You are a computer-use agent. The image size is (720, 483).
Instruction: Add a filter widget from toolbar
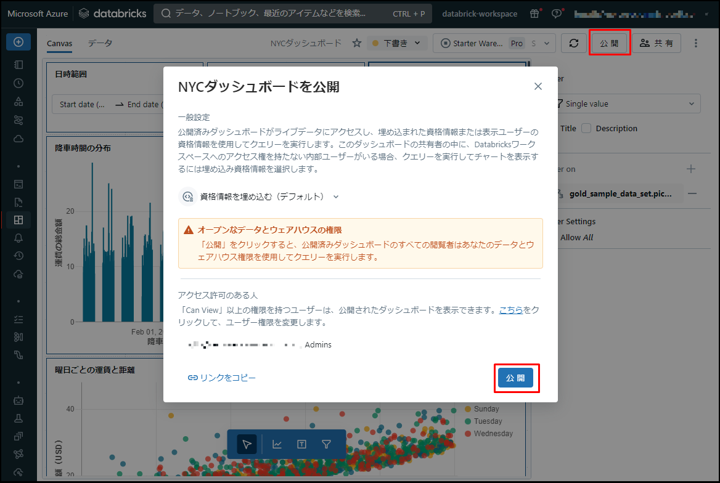pyautogui.click(x=326, y=444)
